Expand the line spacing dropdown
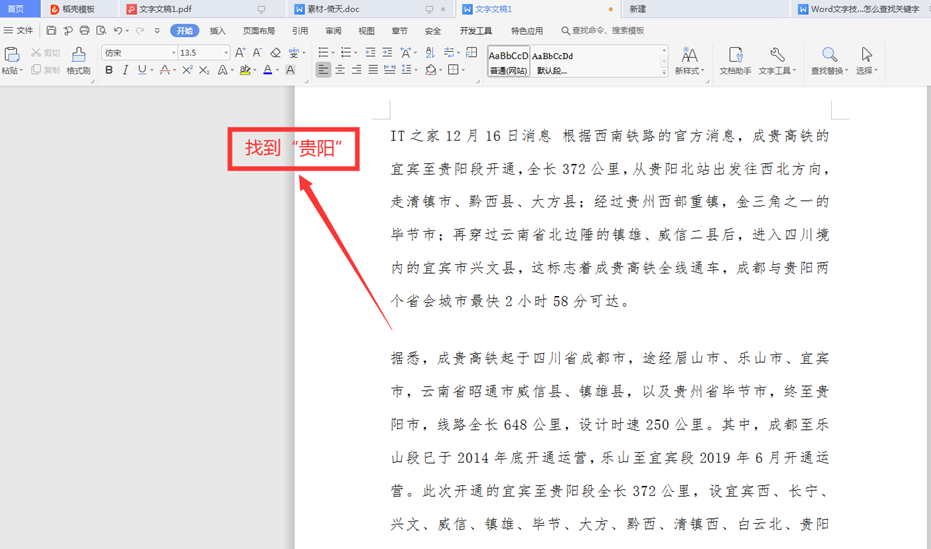The width and height of the screenshot is (931, 549). [416, 70]
